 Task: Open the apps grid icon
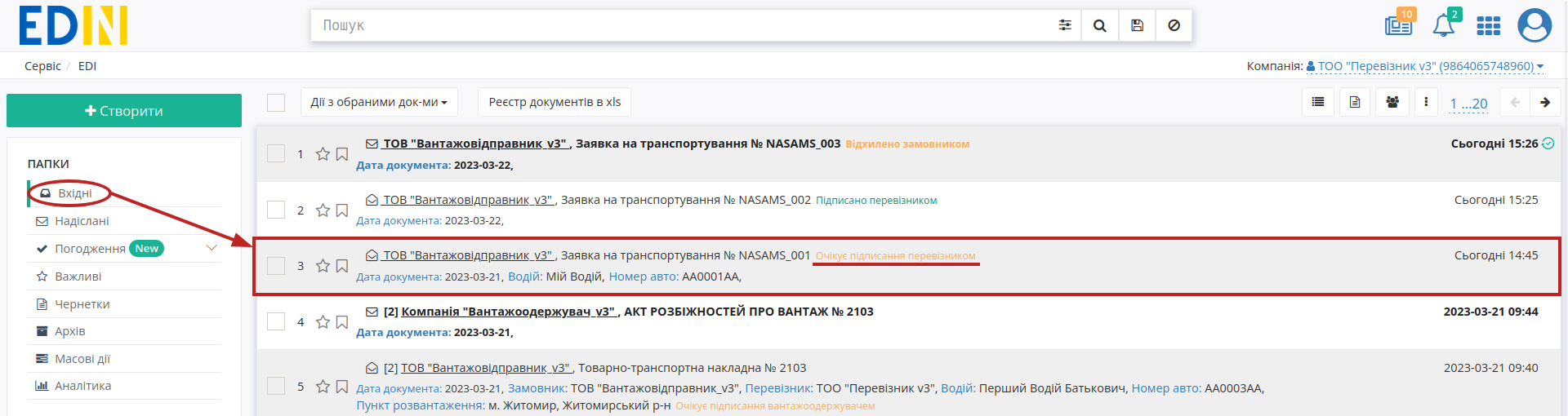[x=1489, y=26]
